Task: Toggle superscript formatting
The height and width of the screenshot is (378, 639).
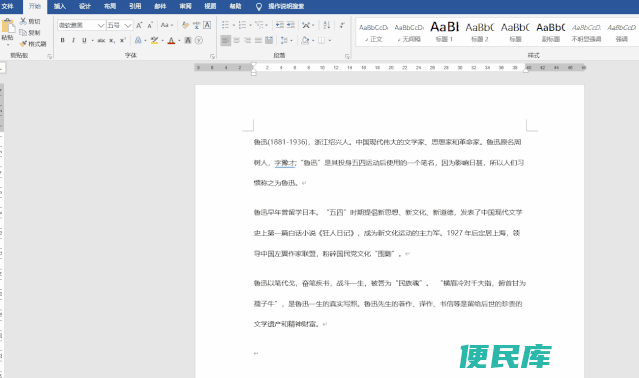Action: (122, 40)
